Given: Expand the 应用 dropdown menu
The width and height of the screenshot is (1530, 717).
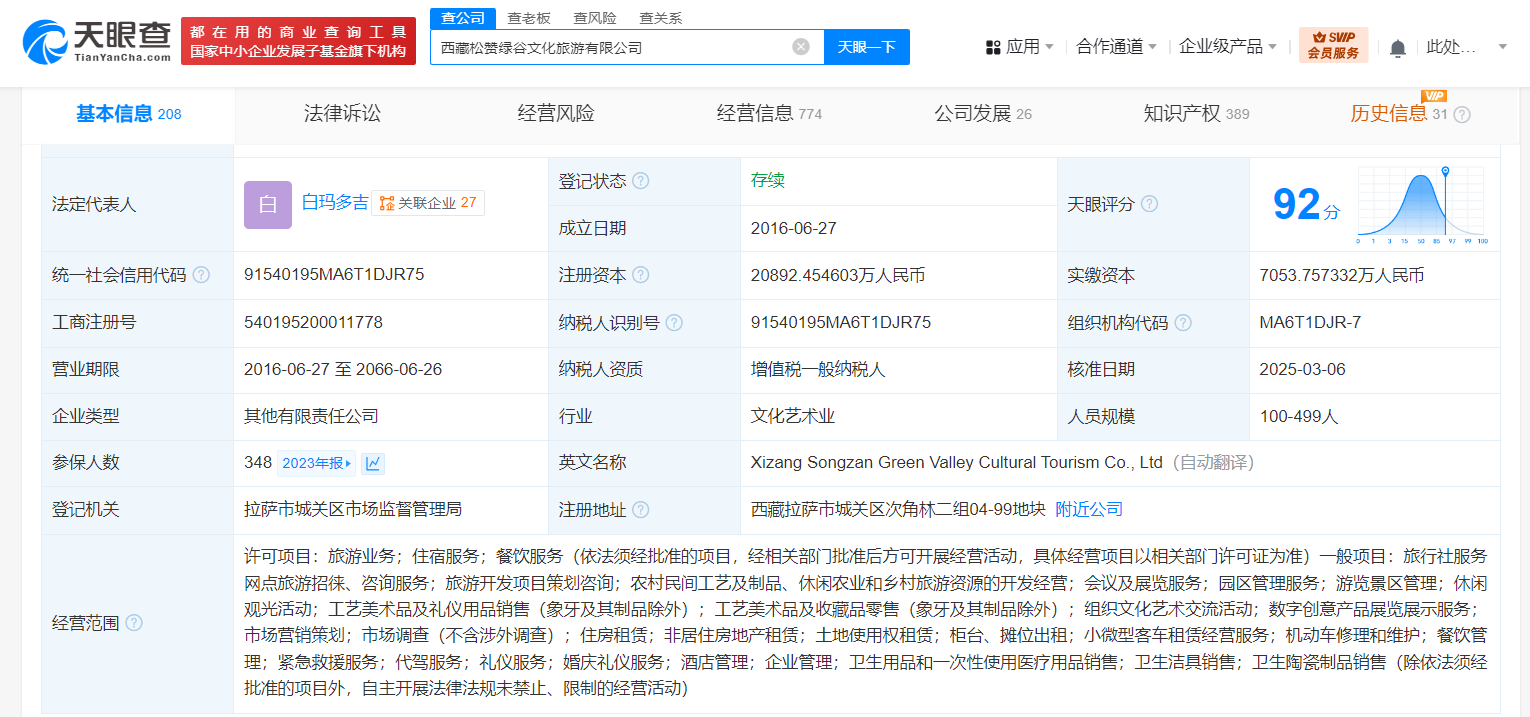Looking at the screenshot, I should (x=1020, y=47).
